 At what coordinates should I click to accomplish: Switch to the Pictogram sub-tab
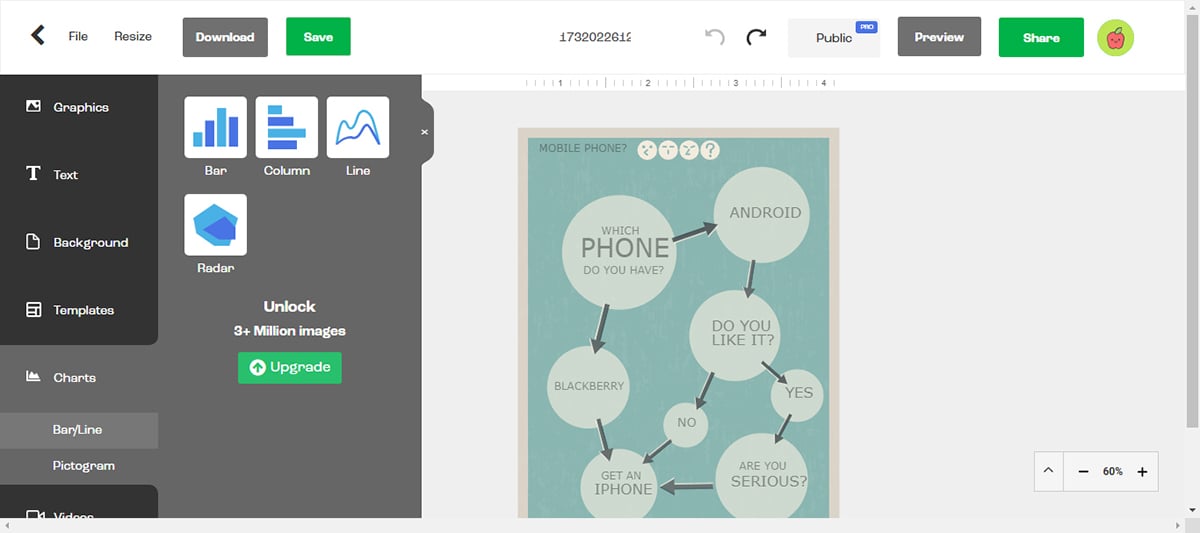(84, 466)
